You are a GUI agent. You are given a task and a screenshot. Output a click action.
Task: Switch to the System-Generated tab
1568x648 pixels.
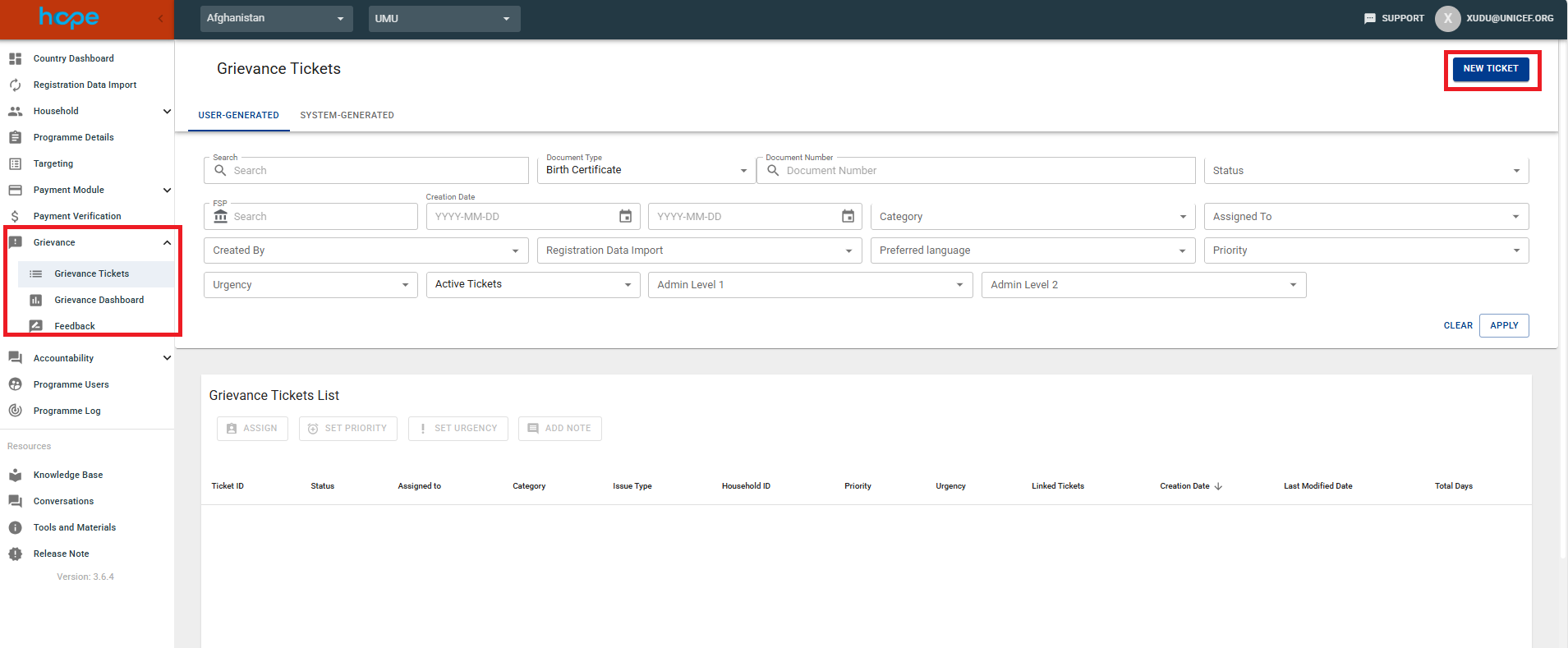(x=347, y=115)
